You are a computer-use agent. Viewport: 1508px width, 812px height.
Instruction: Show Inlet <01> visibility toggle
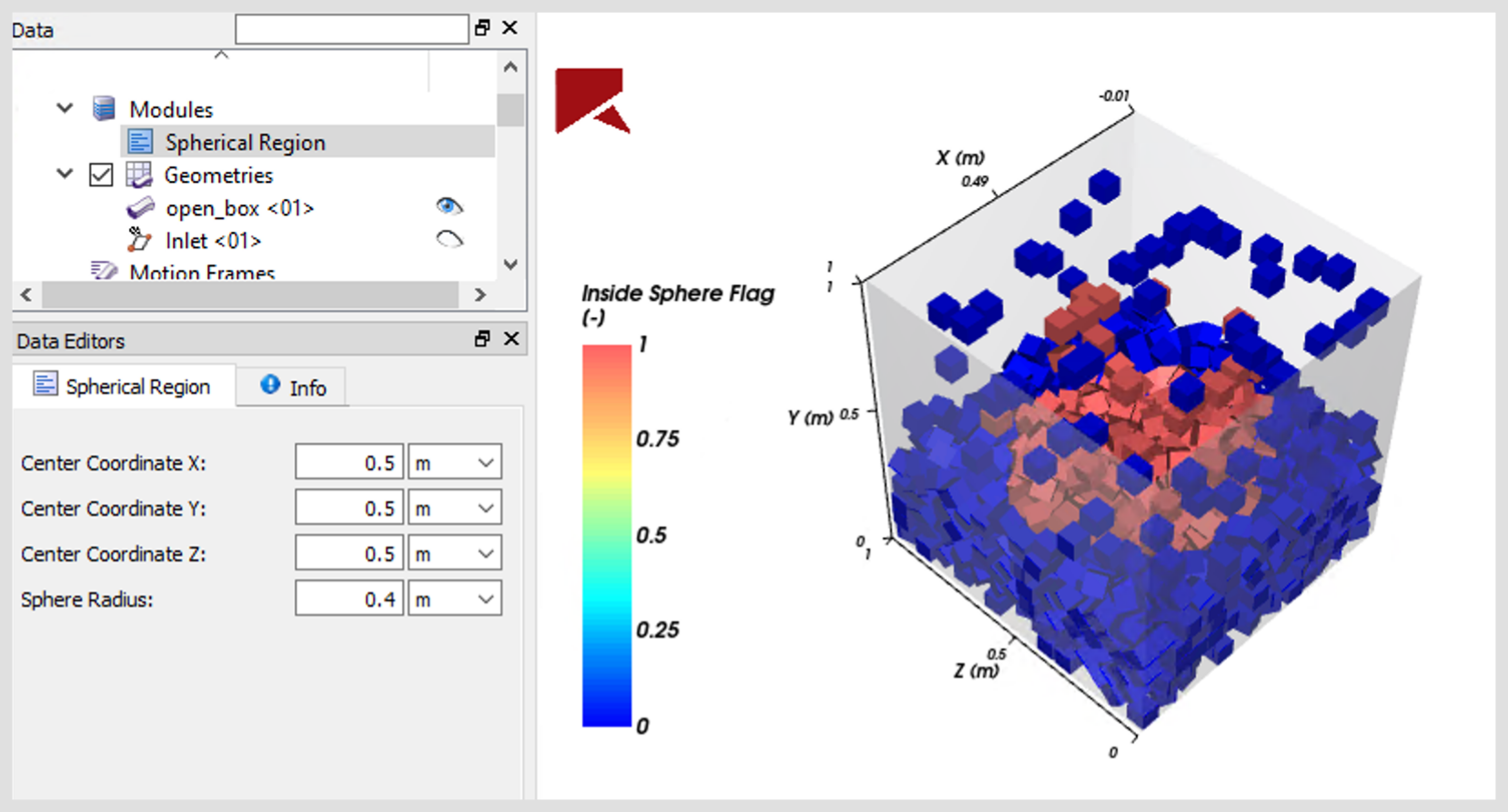(449, 240)
